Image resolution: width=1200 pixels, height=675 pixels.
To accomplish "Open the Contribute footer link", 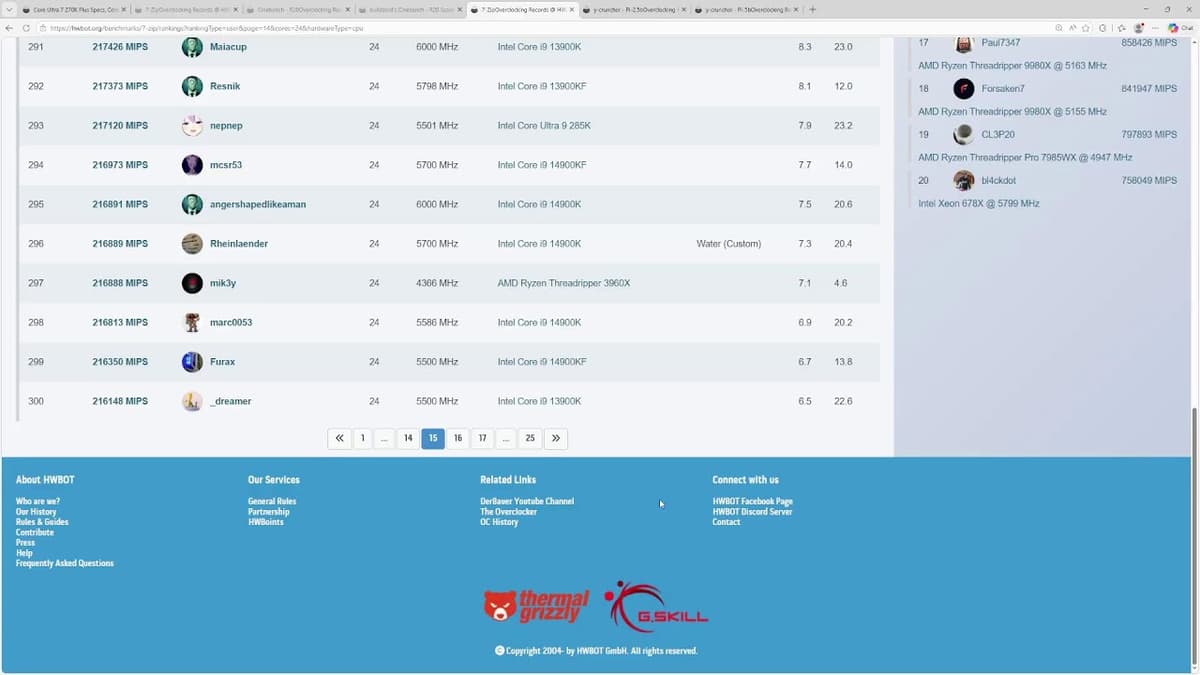I will (x=35, y=533).
